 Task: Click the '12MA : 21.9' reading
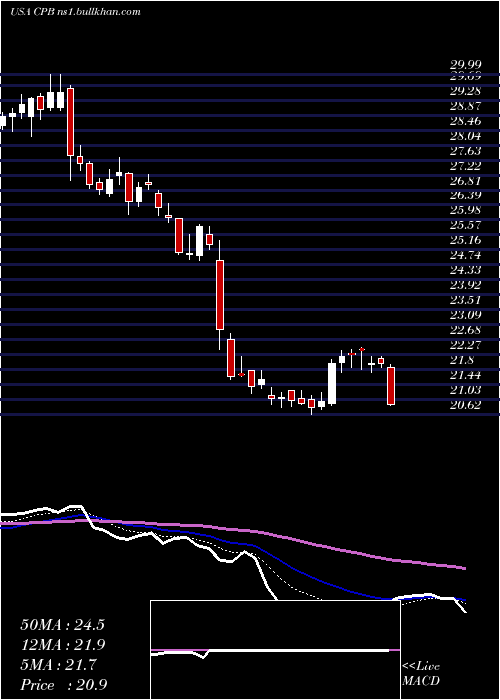click(62, 645)
